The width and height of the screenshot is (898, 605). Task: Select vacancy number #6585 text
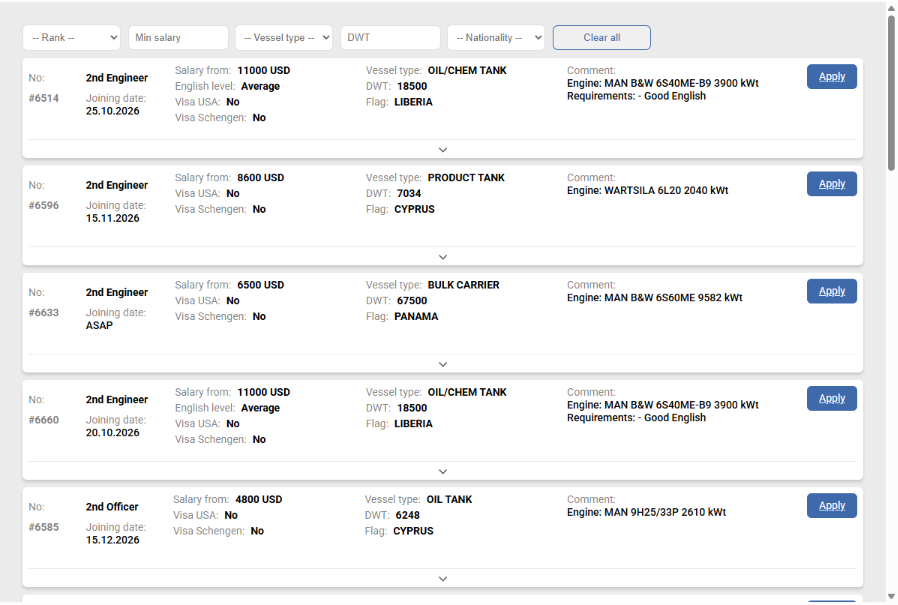(x=44, y=527)
